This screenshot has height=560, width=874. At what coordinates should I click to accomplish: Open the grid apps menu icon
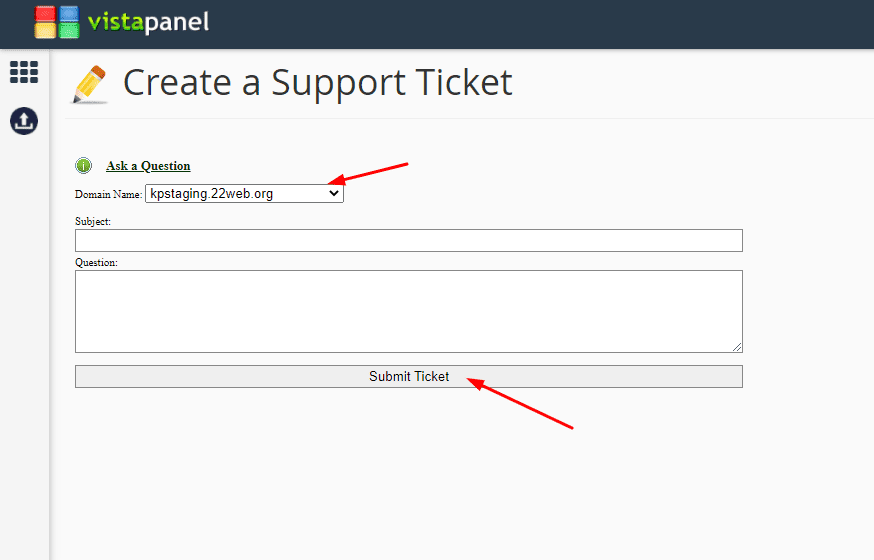24,72
